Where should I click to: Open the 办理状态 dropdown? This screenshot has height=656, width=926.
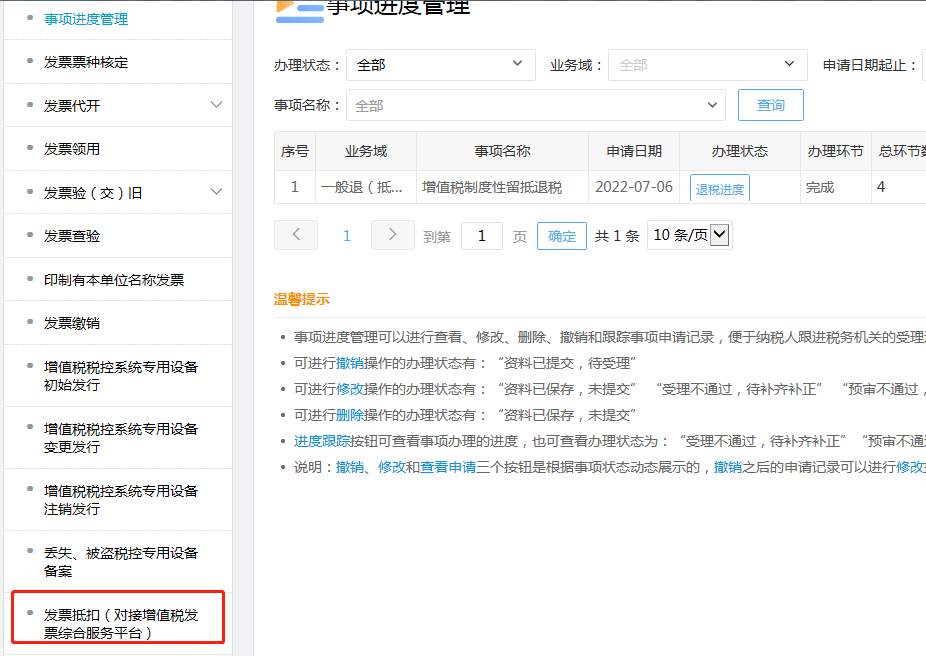pos(441,63)
